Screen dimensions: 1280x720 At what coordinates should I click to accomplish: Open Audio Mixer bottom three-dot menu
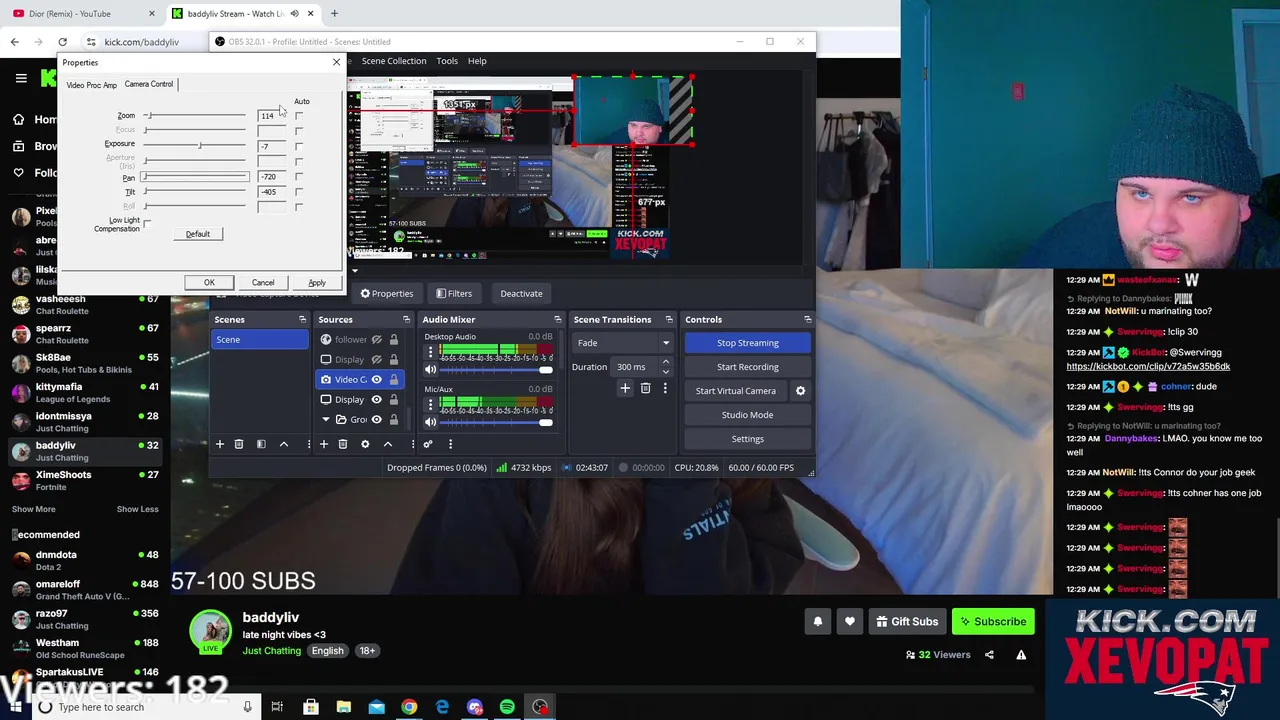[450, 444]
